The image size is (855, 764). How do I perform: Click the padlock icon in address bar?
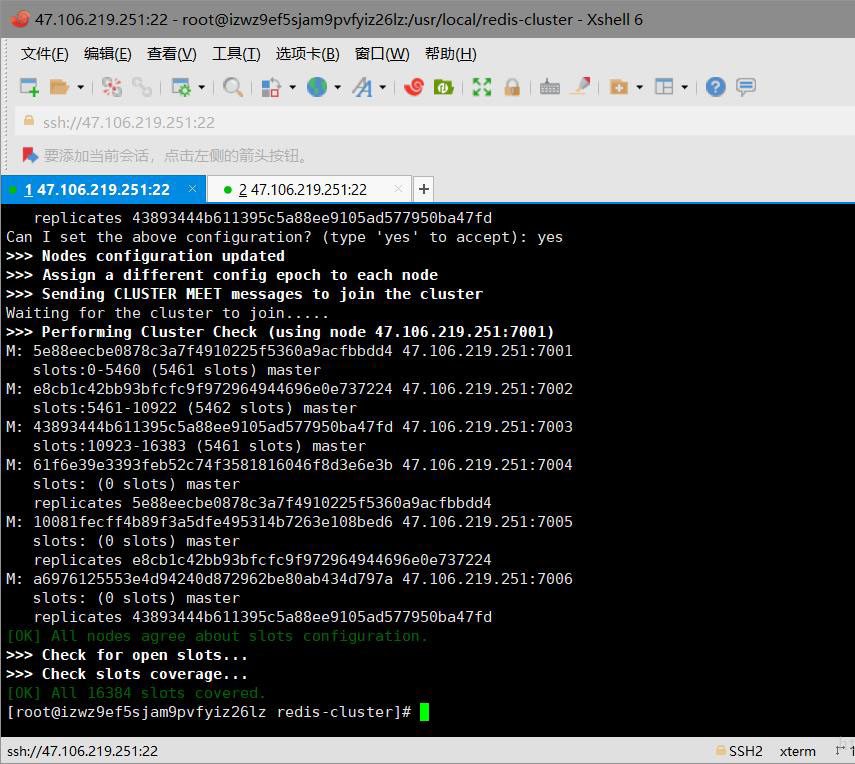tap(29, 121)
